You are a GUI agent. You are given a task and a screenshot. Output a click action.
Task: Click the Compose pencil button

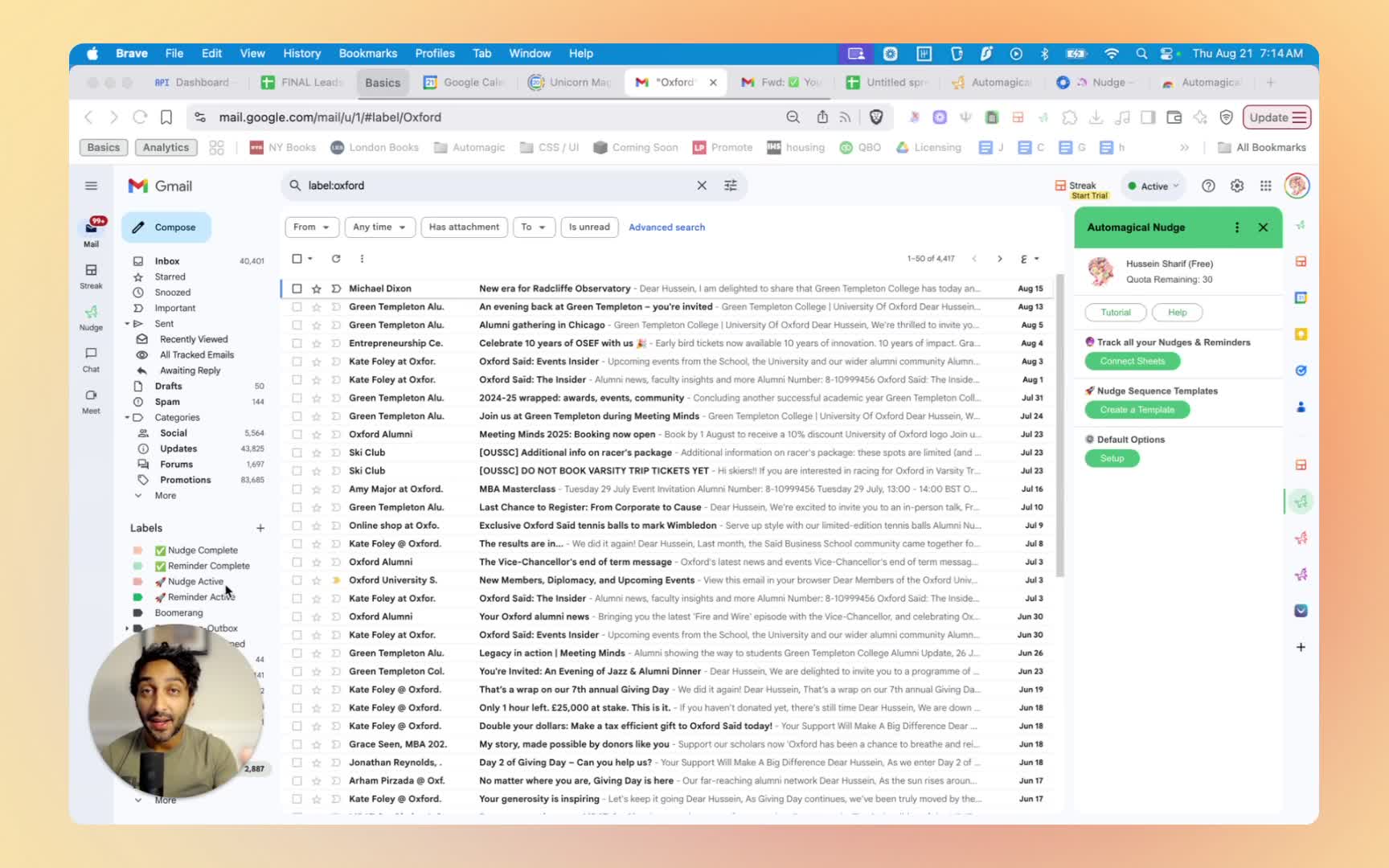[x=166, y=227]
